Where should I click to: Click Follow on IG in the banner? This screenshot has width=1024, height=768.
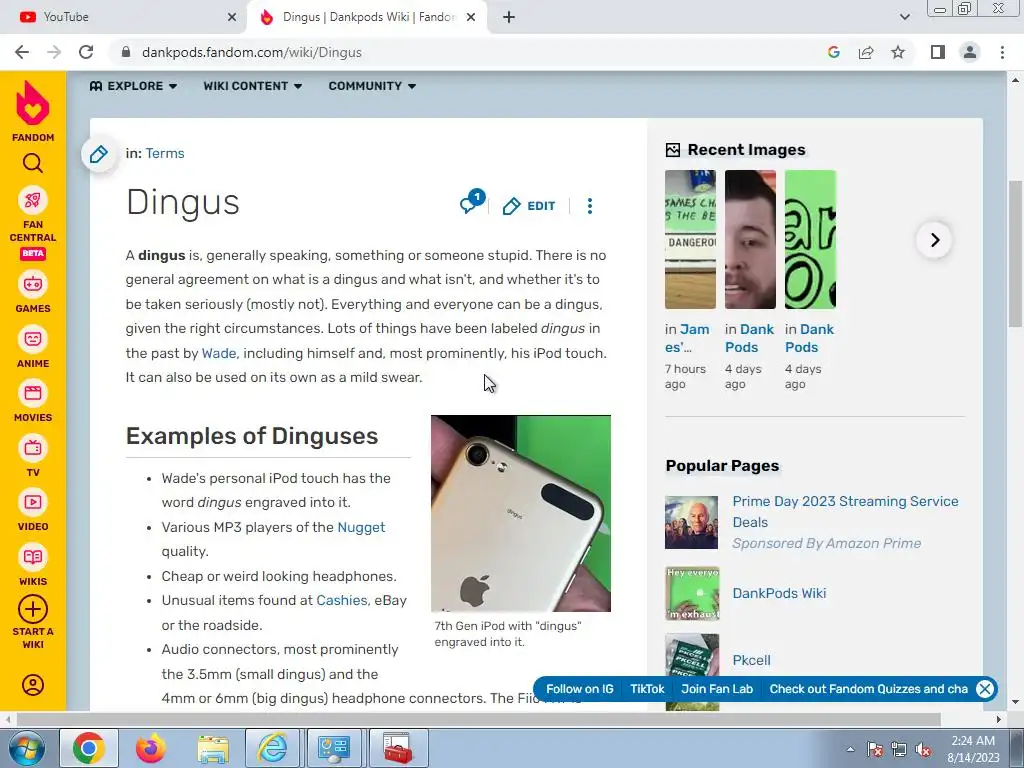tap(579, 689)
